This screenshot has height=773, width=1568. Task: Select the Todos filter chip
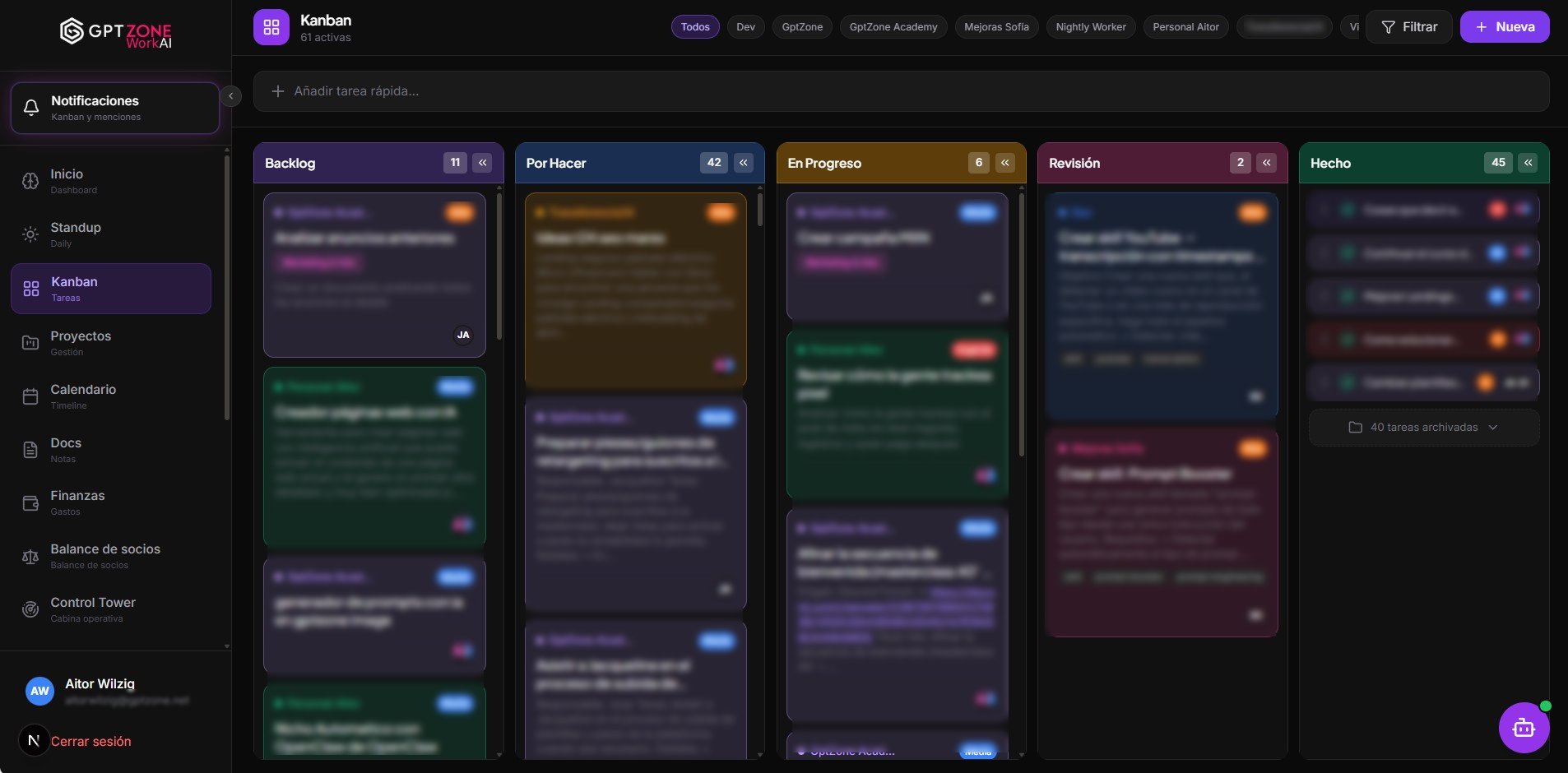click(695, 27)
